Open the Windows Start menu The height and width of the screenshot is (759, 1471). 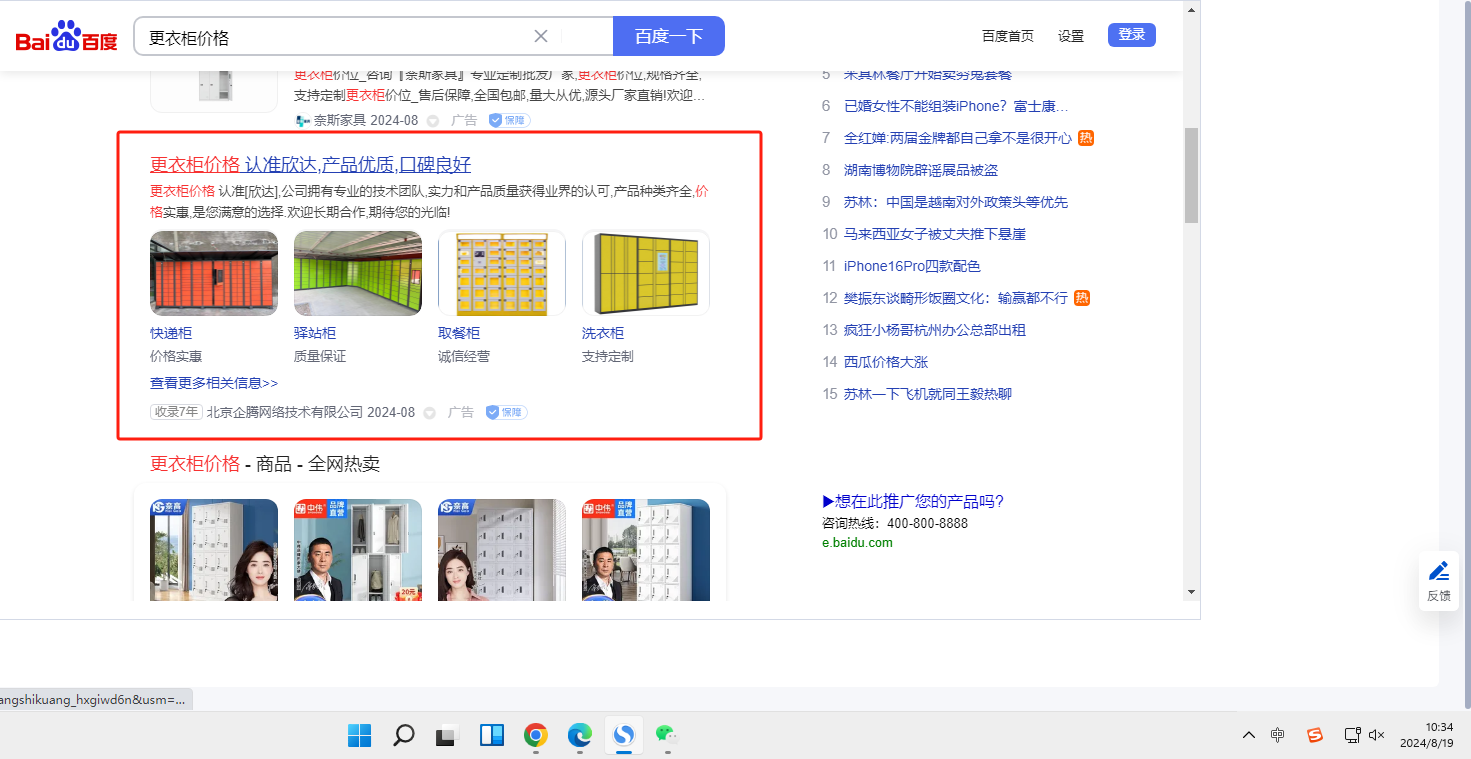coord(359,736)
